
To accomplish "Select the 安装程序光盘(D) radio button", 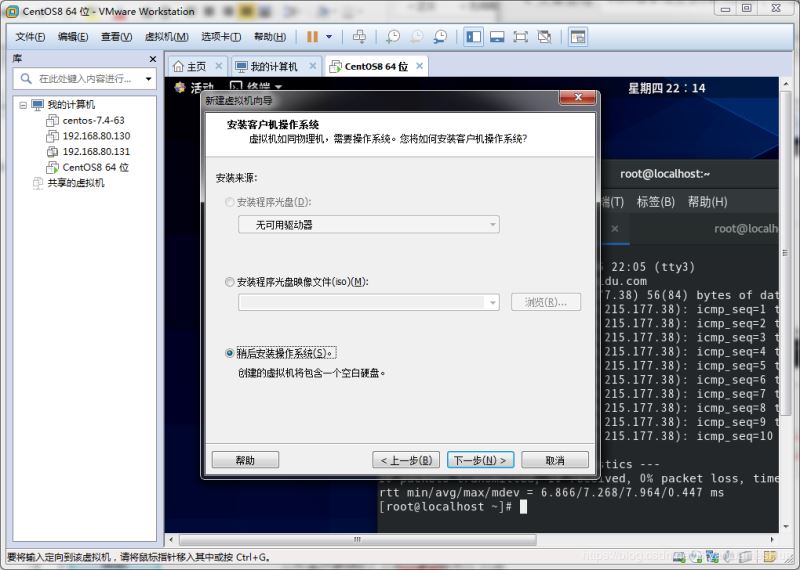I will coord(230,202).
